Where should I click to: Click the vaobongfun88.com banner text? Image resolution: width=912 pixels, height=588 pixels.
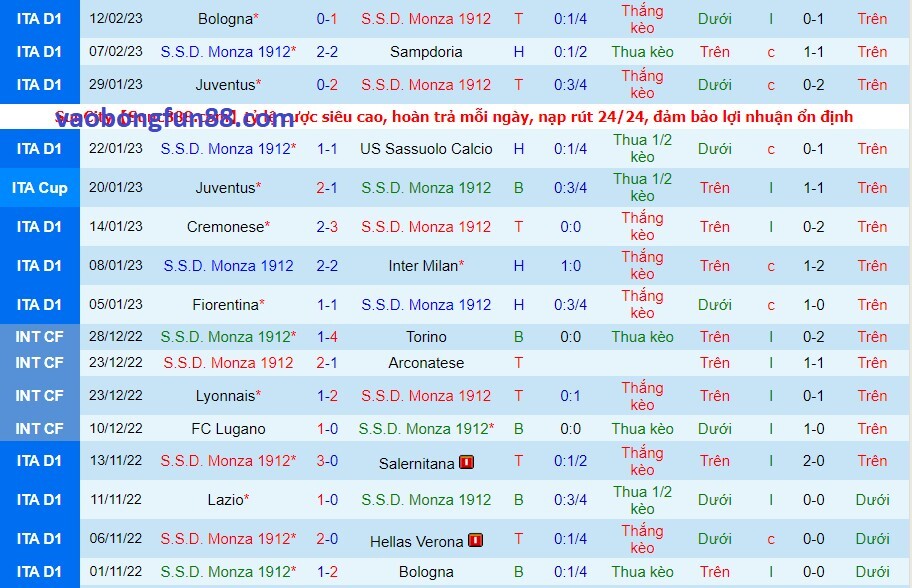point(175,120)
